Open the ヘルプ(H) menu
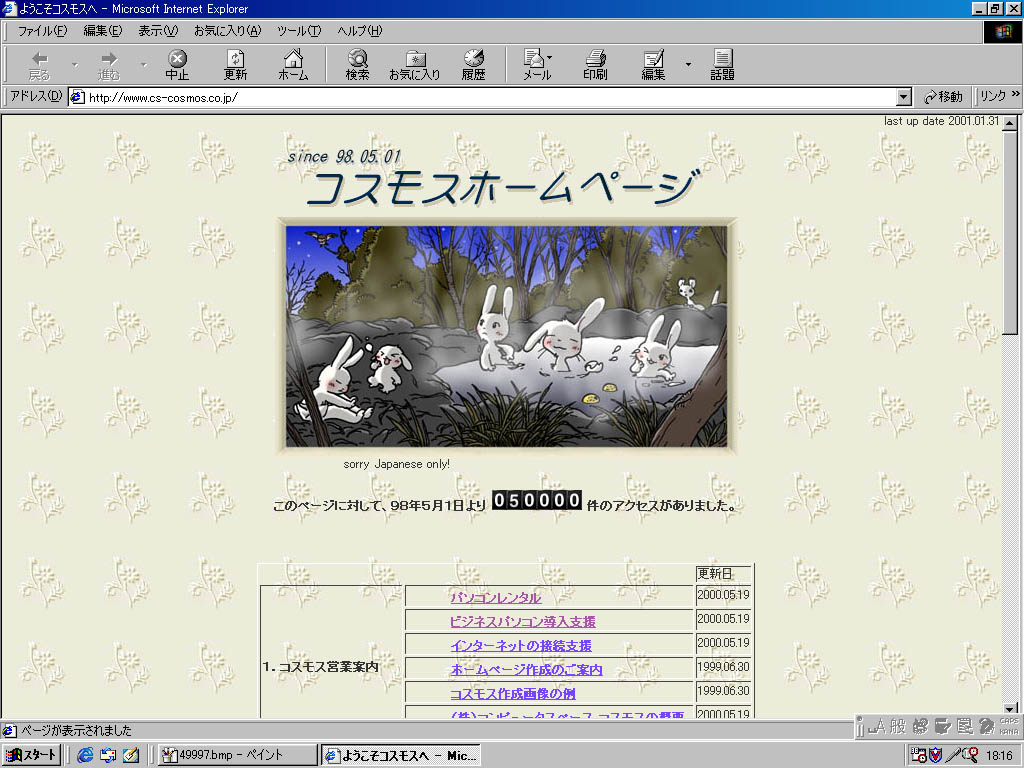1024x768 pixels. [x=359, y=31]
